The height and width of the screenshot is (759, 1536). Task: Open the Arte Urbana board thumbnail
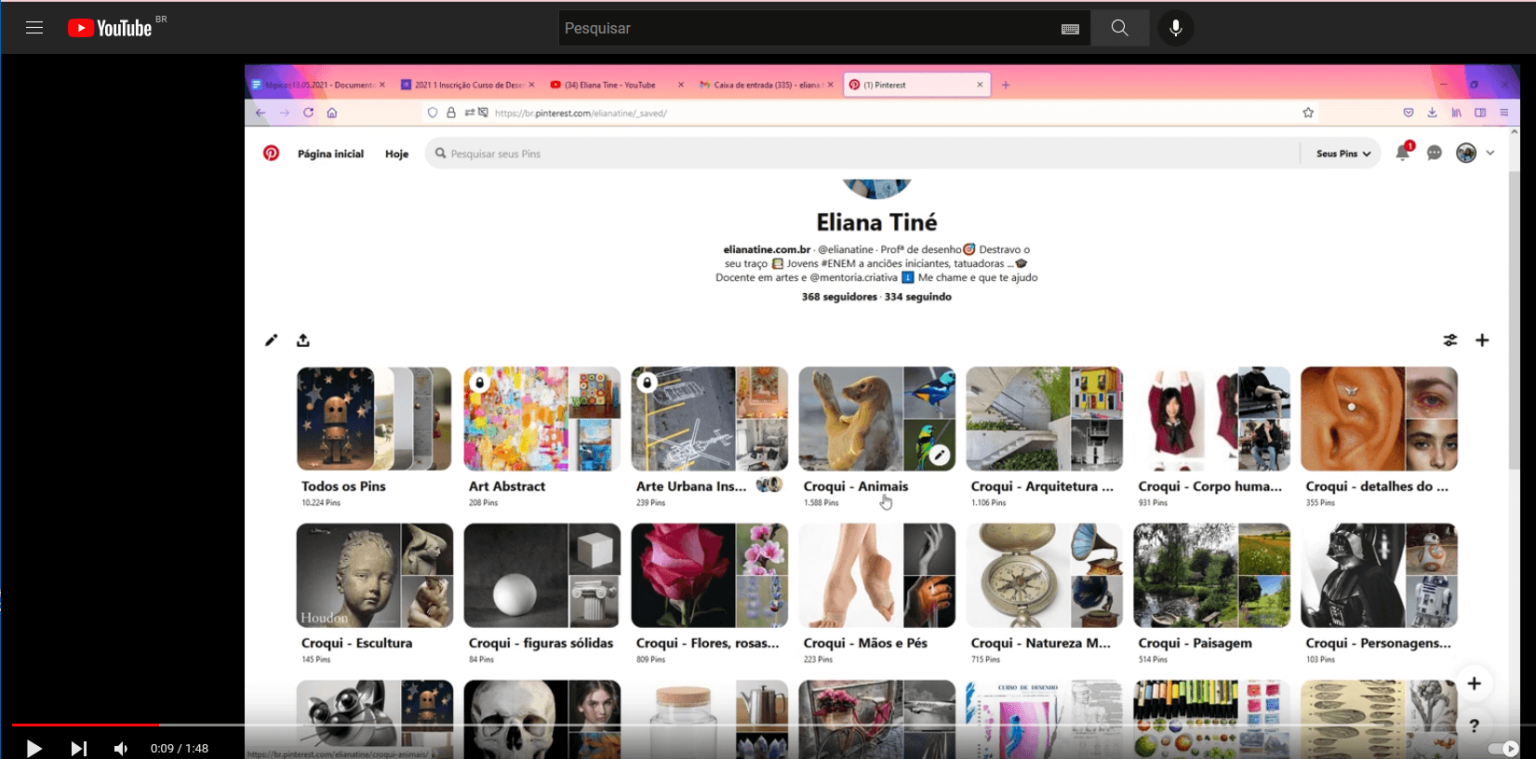coord(709,418)
